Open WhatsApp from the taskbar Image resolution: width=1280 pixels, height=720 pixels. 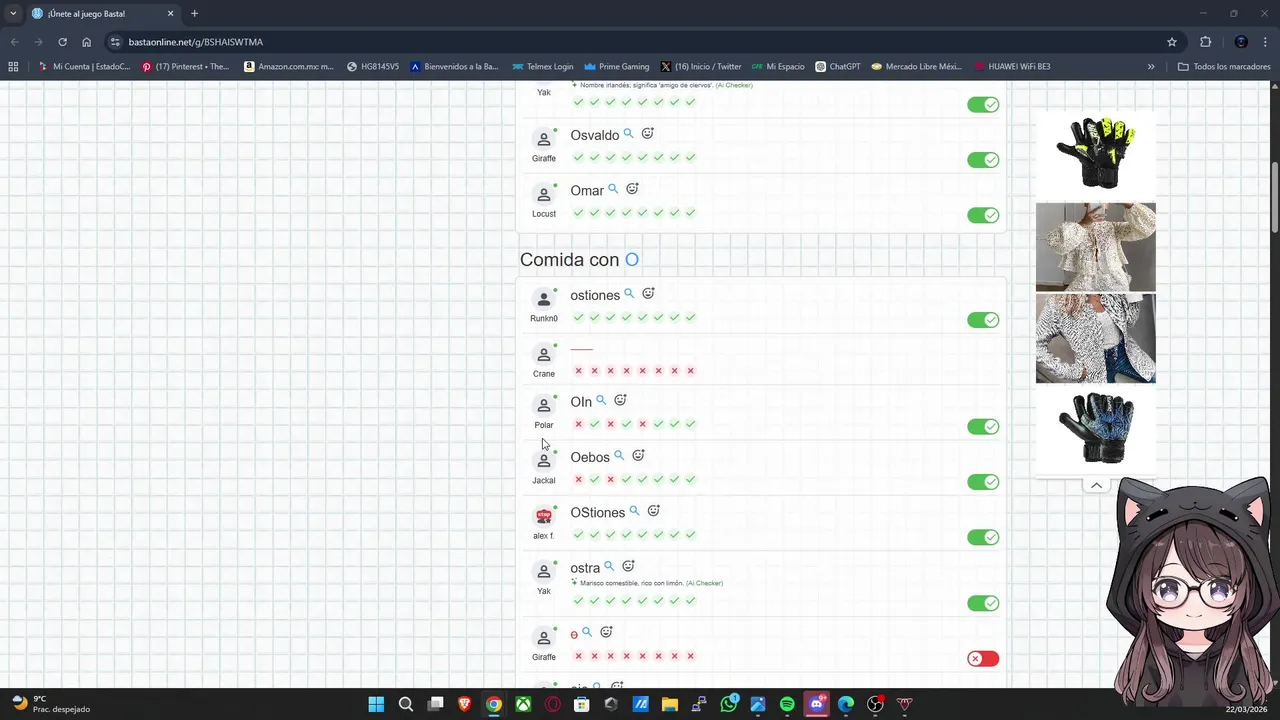pyautogui.click(x=729, y=704)
